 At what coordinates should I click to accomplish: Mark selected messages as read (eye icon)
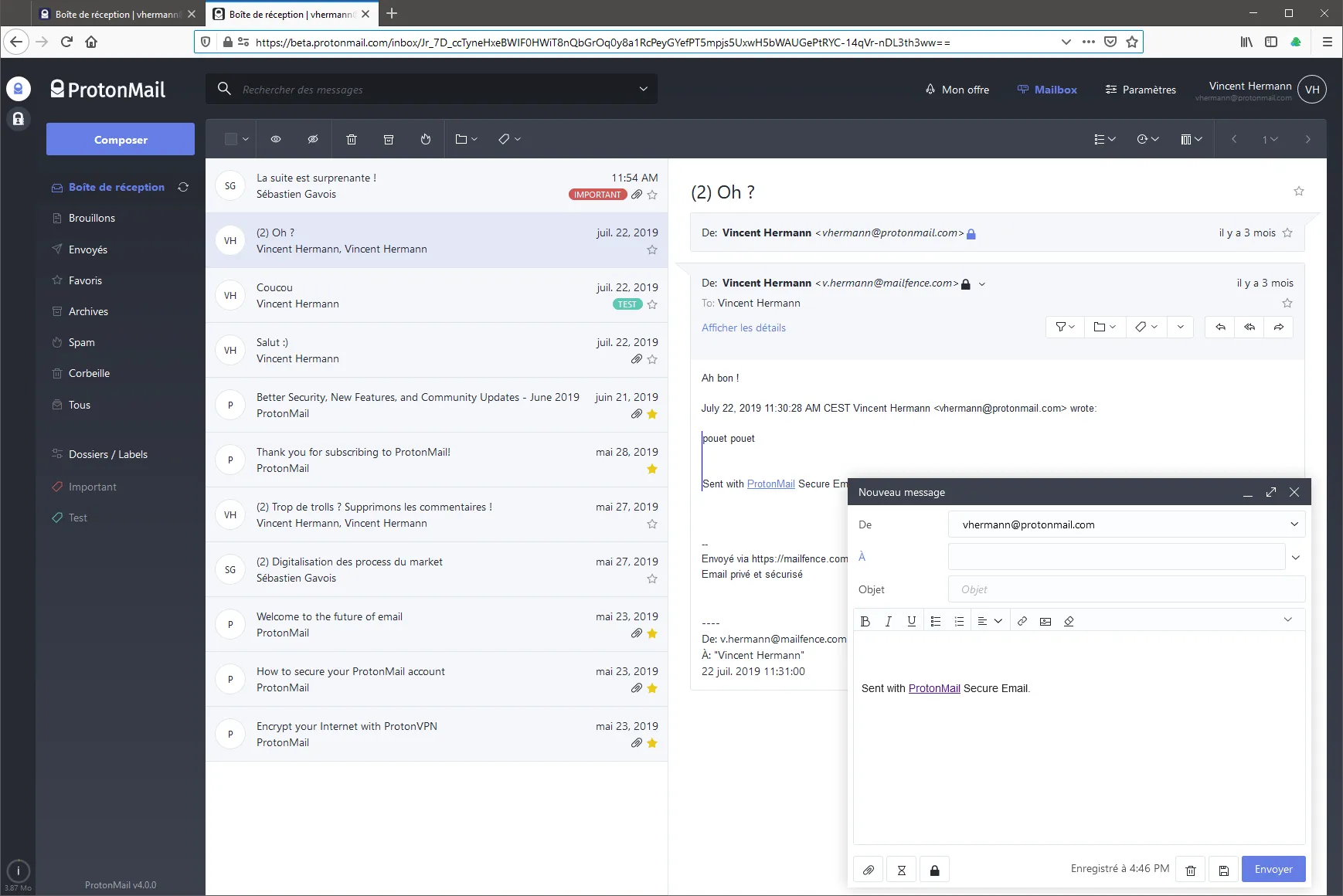(x=276, y=139)
